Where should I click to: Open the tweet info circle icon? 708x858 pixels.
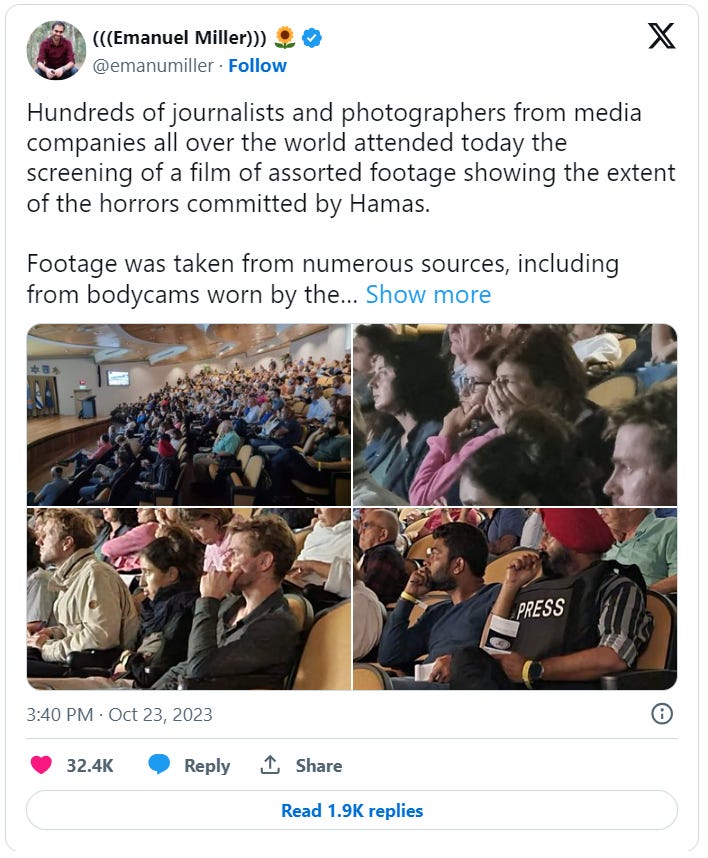click(x=662, y=714)
